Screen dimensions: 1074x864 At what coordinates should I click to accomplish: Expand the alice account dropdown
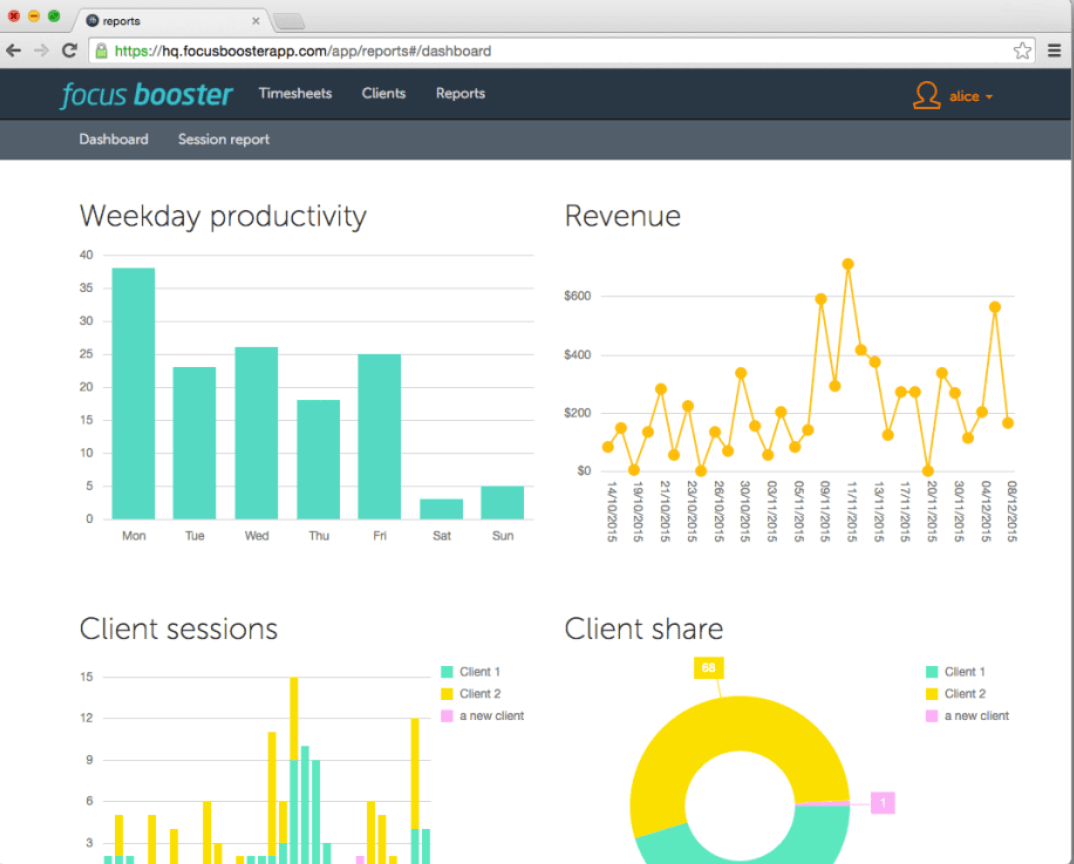click(x=970, y=96)
